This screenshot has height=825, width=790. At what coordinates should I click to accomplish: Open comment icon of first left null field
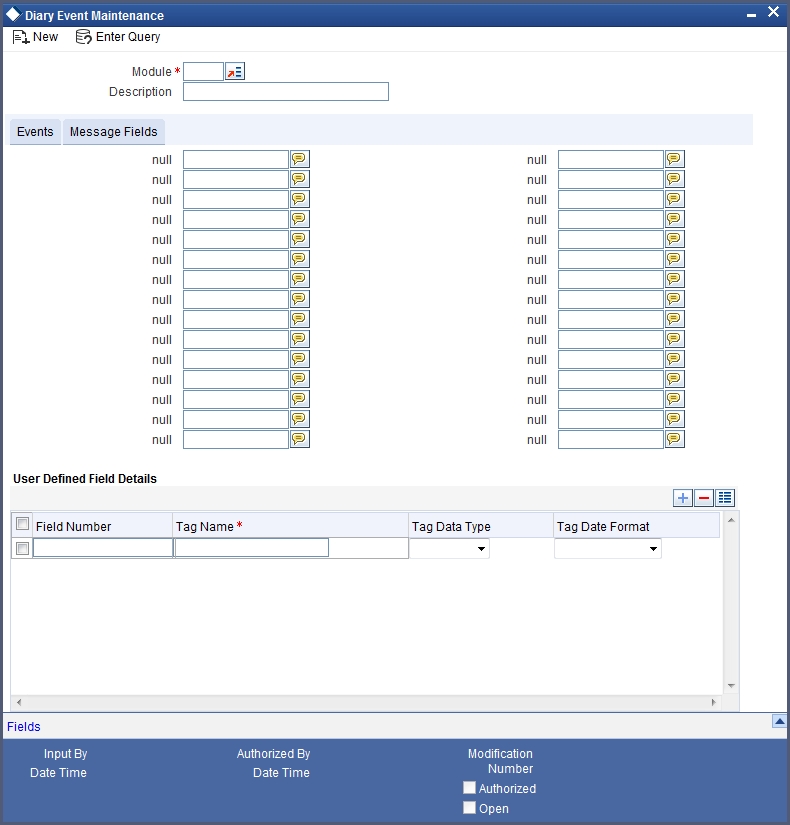pyautogui.click(x=299, y=159)
